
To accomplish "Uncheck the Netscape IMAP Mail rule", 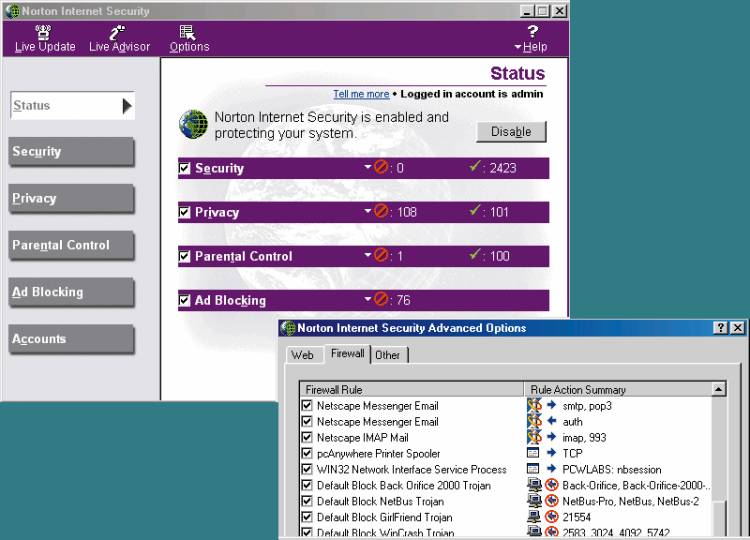I will pos(307,437).
